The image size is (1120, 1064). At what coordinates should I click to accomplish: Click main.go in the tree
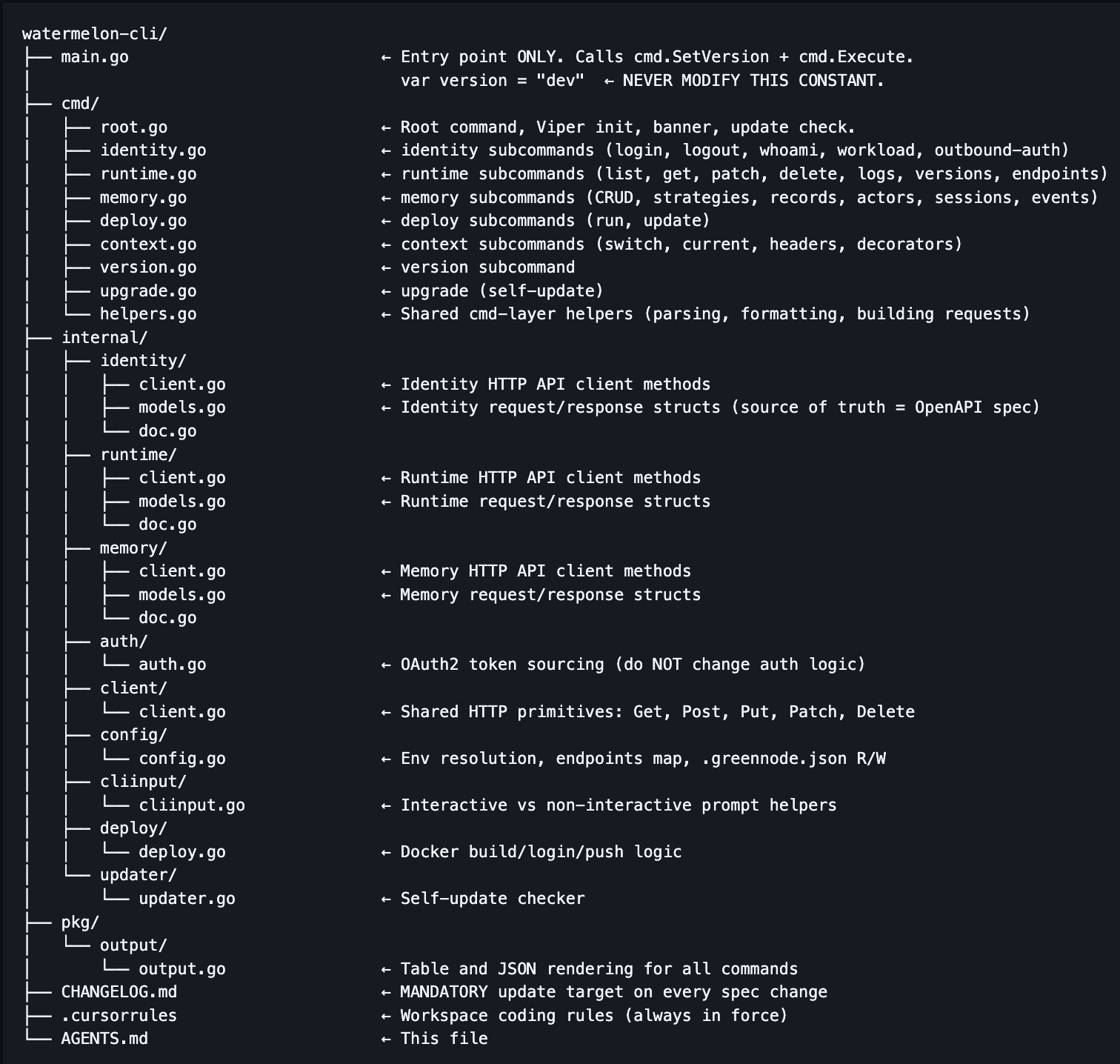tap(95, 57)
